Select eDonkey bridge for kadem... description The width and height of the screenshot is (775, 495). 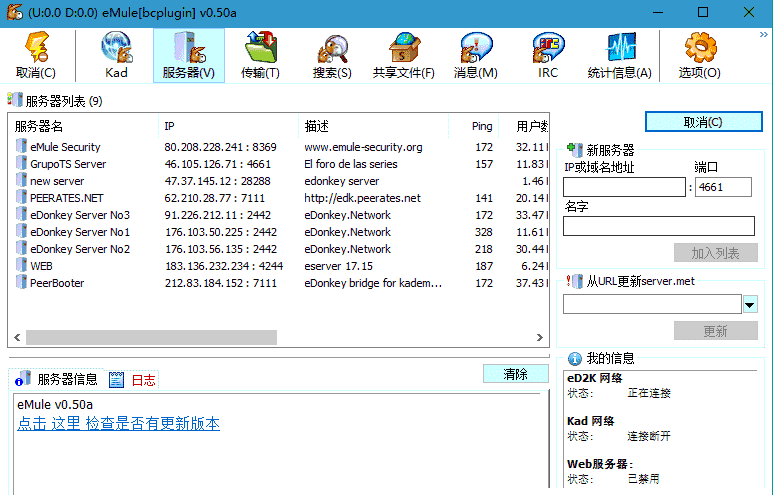click(373, 283)
